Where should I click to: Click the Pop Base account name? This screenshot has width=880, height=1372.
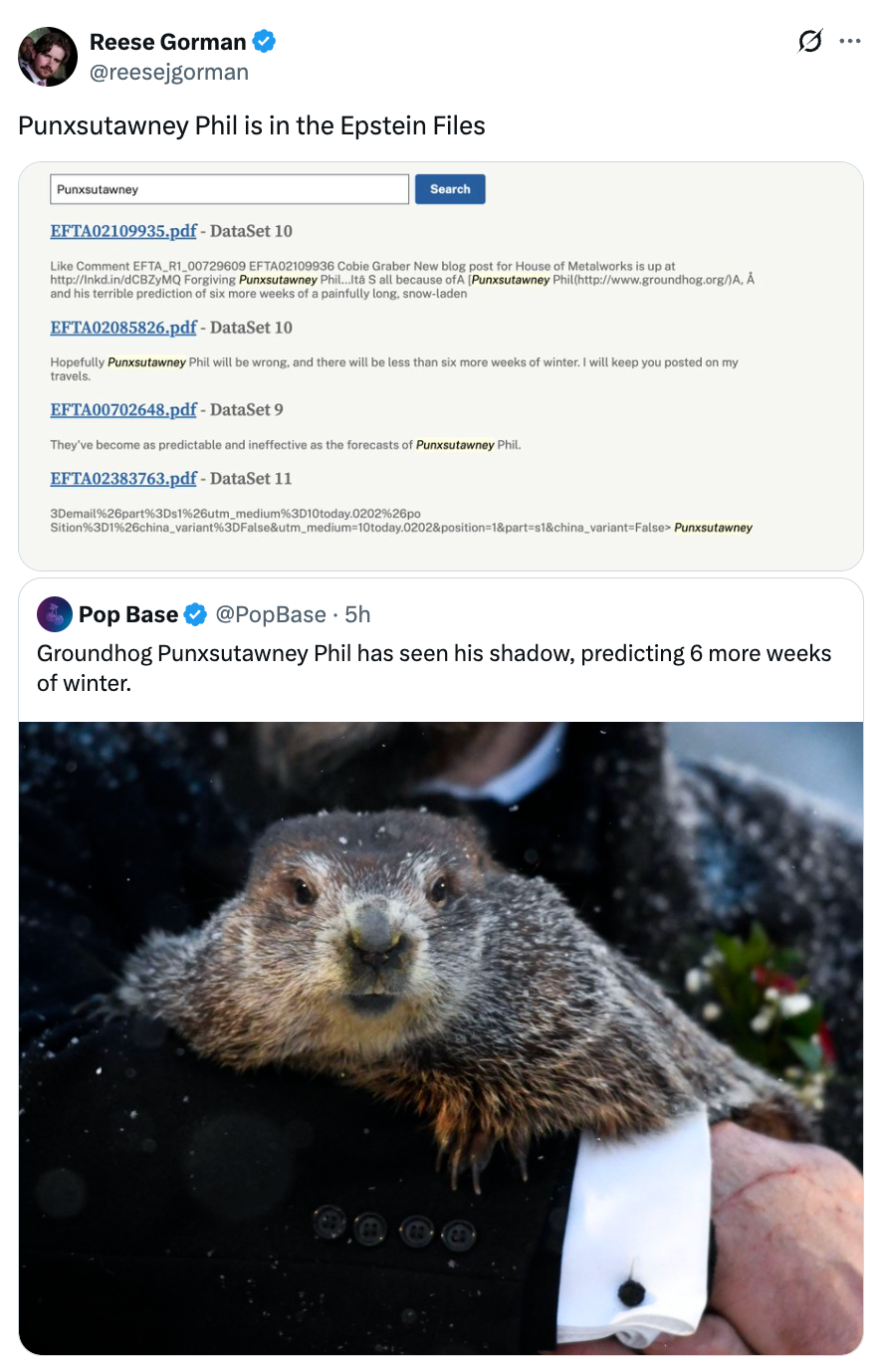pos(128,615)
